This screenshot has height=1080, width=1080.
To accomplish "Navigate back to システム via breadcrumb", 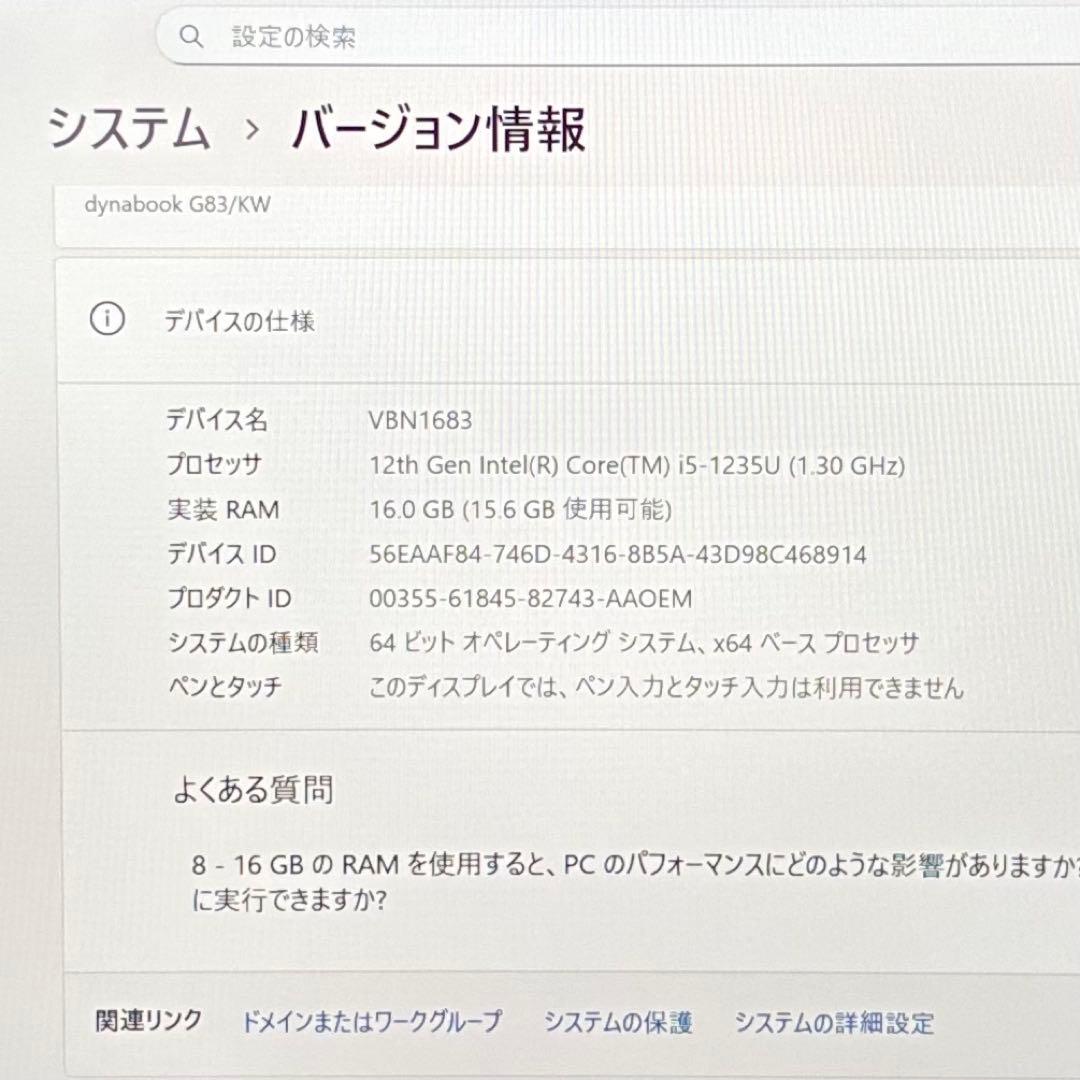I will pos(130,128).
